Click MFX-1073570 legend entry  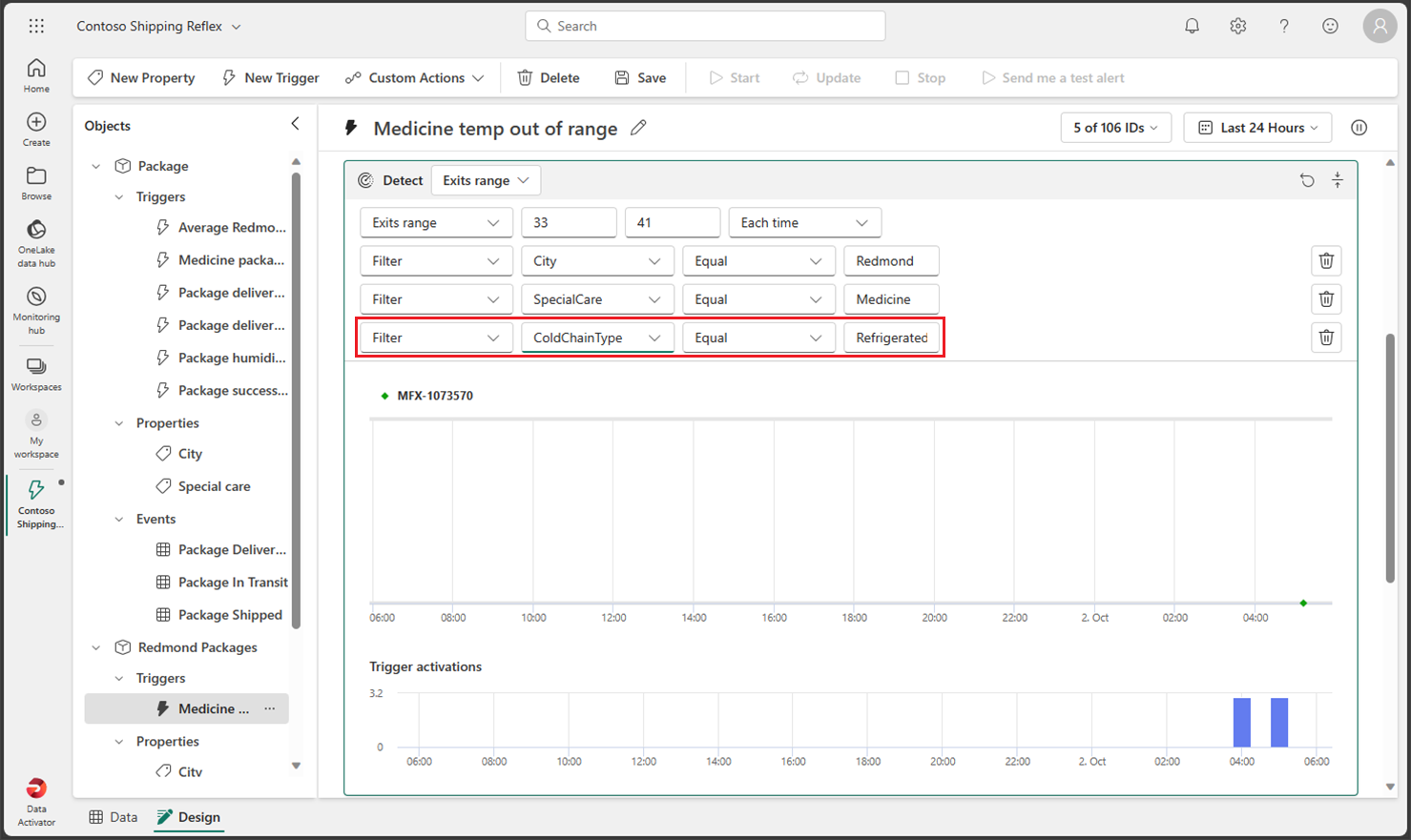(x=426, y=396)
